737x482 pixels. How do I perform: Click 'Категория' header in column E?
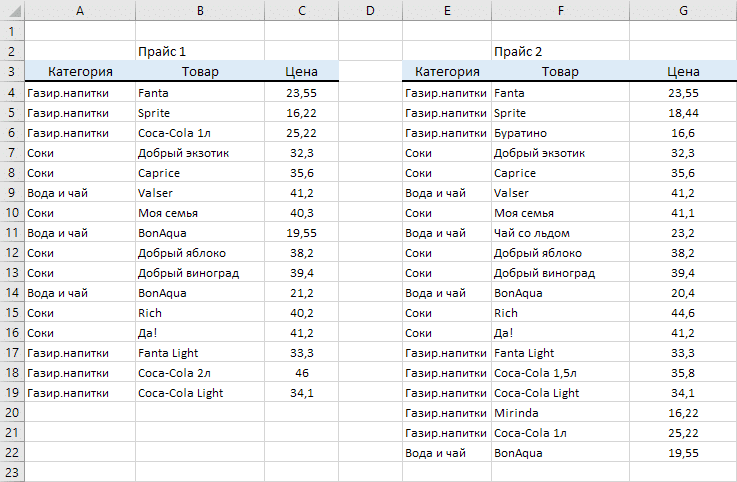point(447,71)
